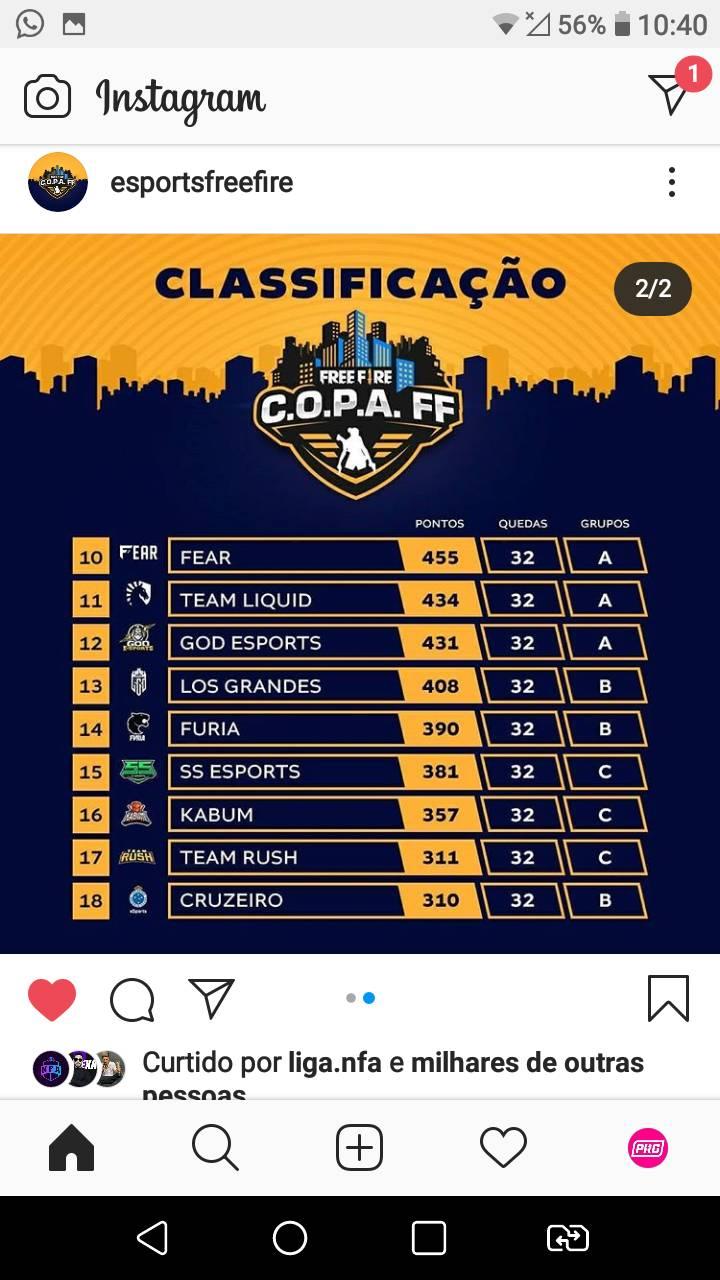Open Android recent apps square button
Screen dimensions: 720x1280
click(429, 1238)
